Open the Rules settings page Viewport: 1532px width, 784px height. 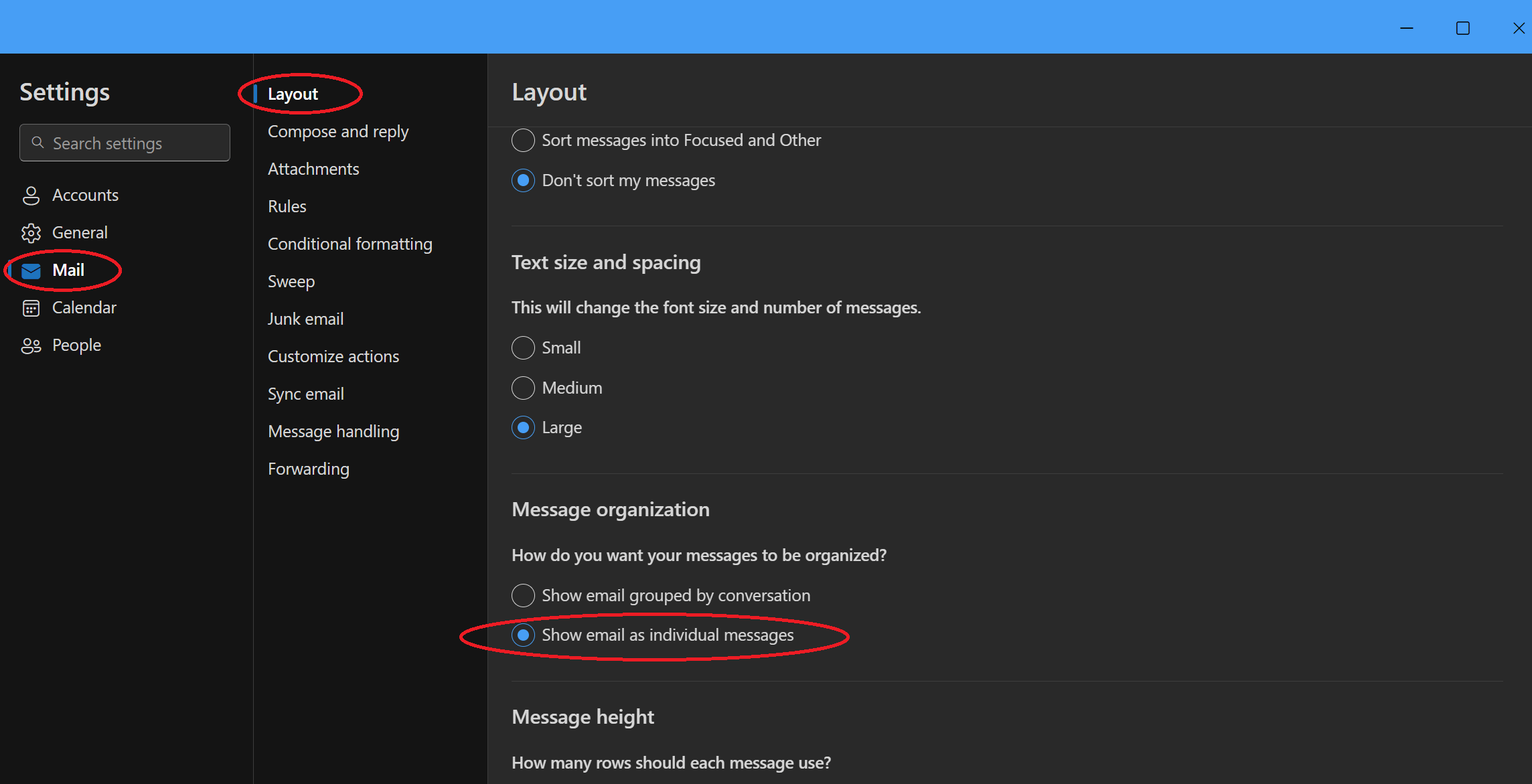287,207
